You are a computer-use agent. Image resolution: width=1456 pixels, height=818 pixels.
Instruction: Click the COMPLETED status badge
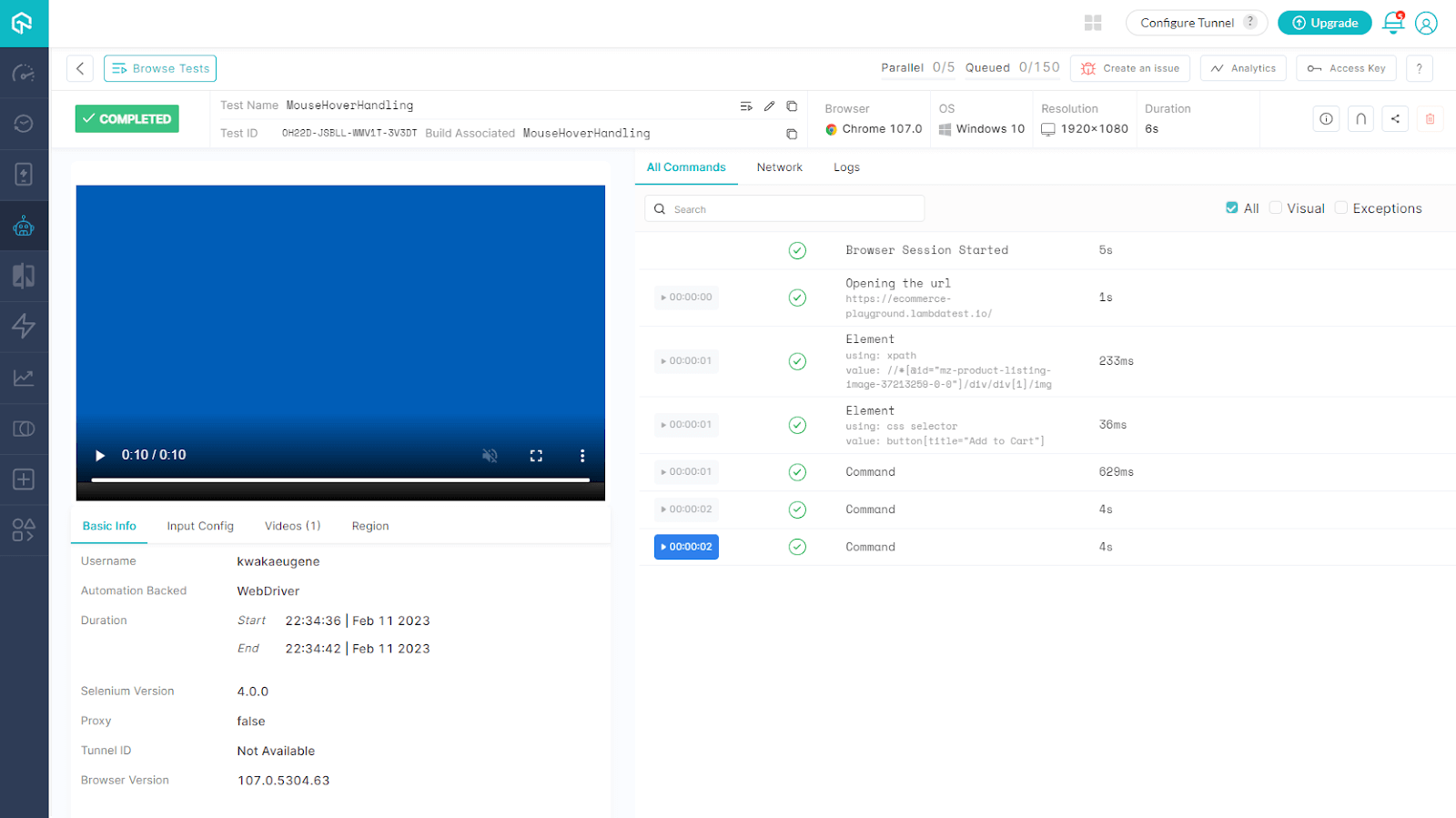(x=127, y=119)
